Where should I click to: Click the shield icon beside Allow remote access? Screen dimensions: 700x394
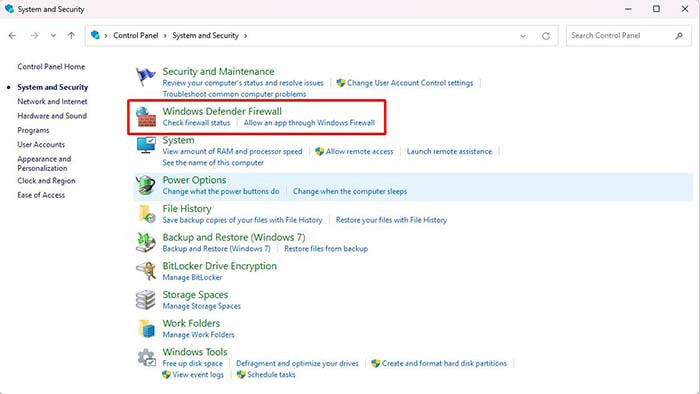pos(319,152)
